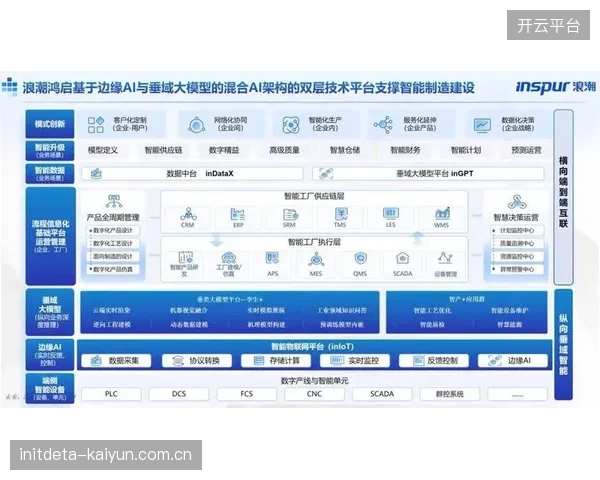This screenshot has height=480, width=600.
Task: Click the 纵向垂域智能 vertical bar
Action: pos(563,344)
